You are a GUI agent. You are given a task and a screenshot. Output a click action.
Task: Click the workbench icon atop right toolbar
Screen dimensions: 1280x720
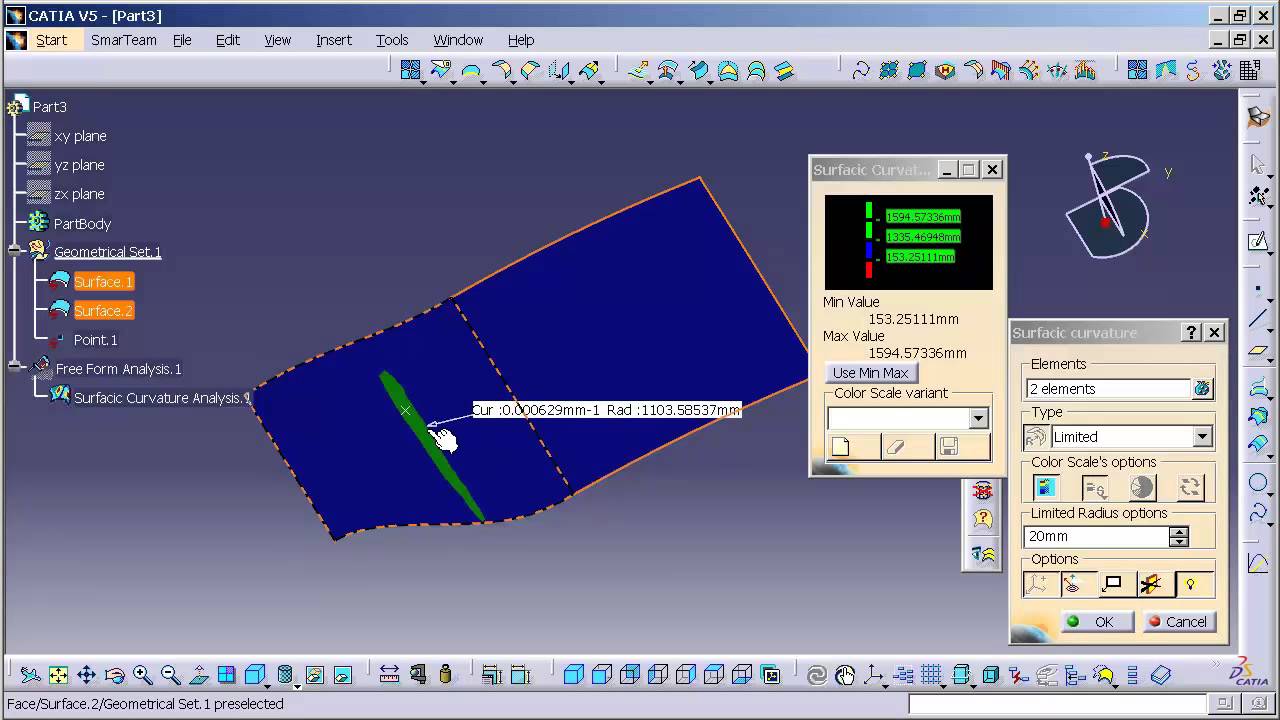(1258, 116)
